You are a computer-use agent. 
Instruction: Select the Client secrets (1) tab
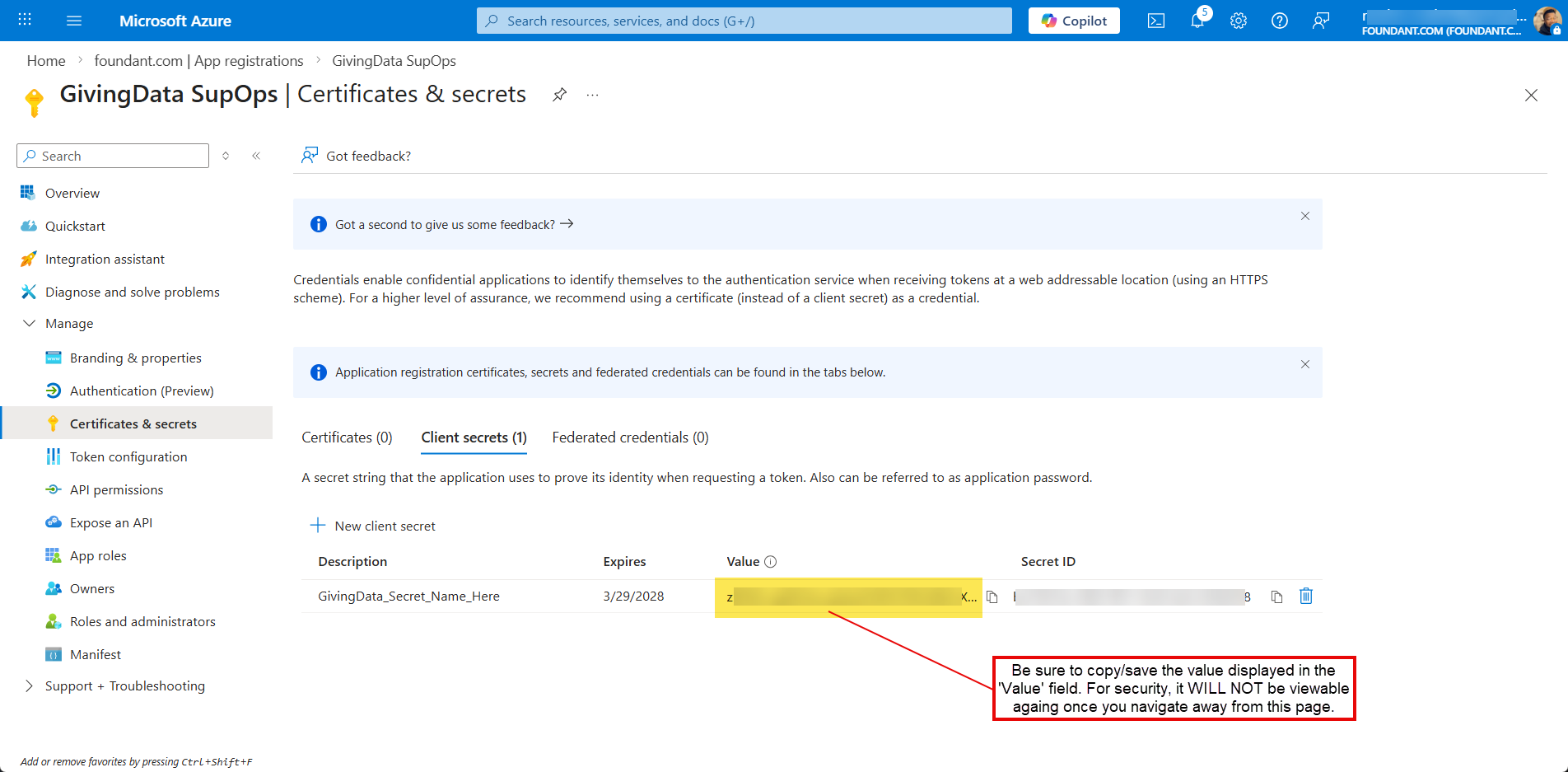[474, 437]
